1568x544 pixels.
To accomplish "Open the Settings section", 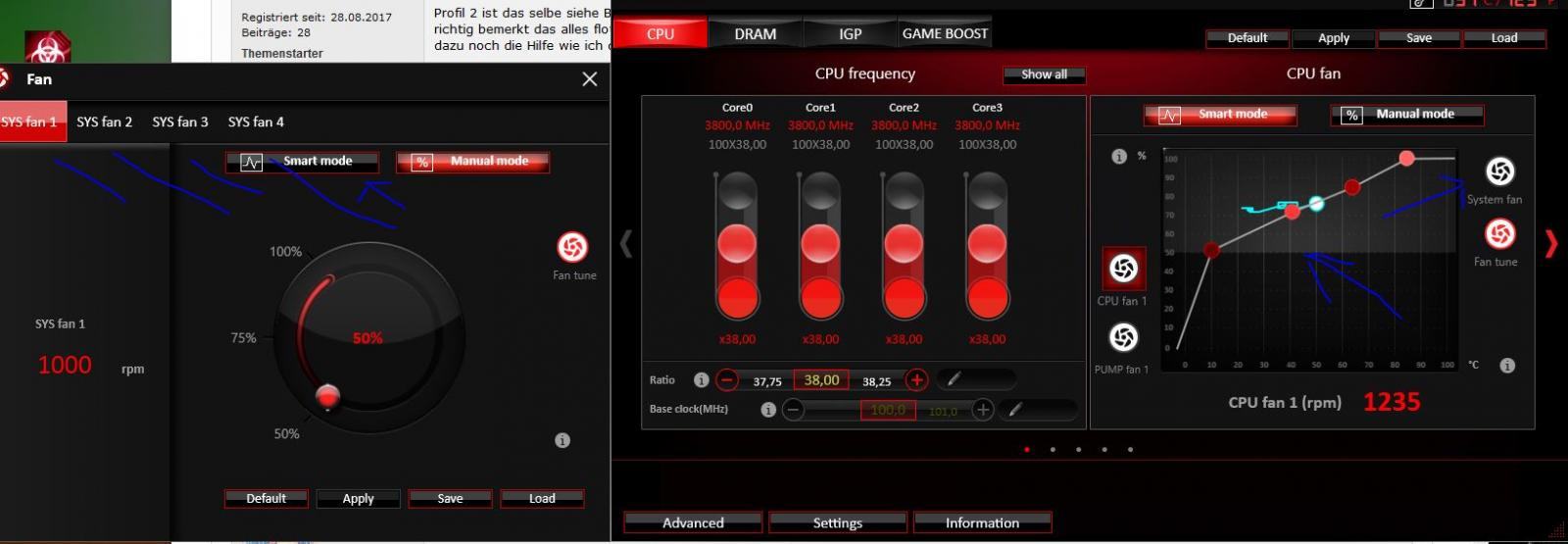I will (838, 522).
